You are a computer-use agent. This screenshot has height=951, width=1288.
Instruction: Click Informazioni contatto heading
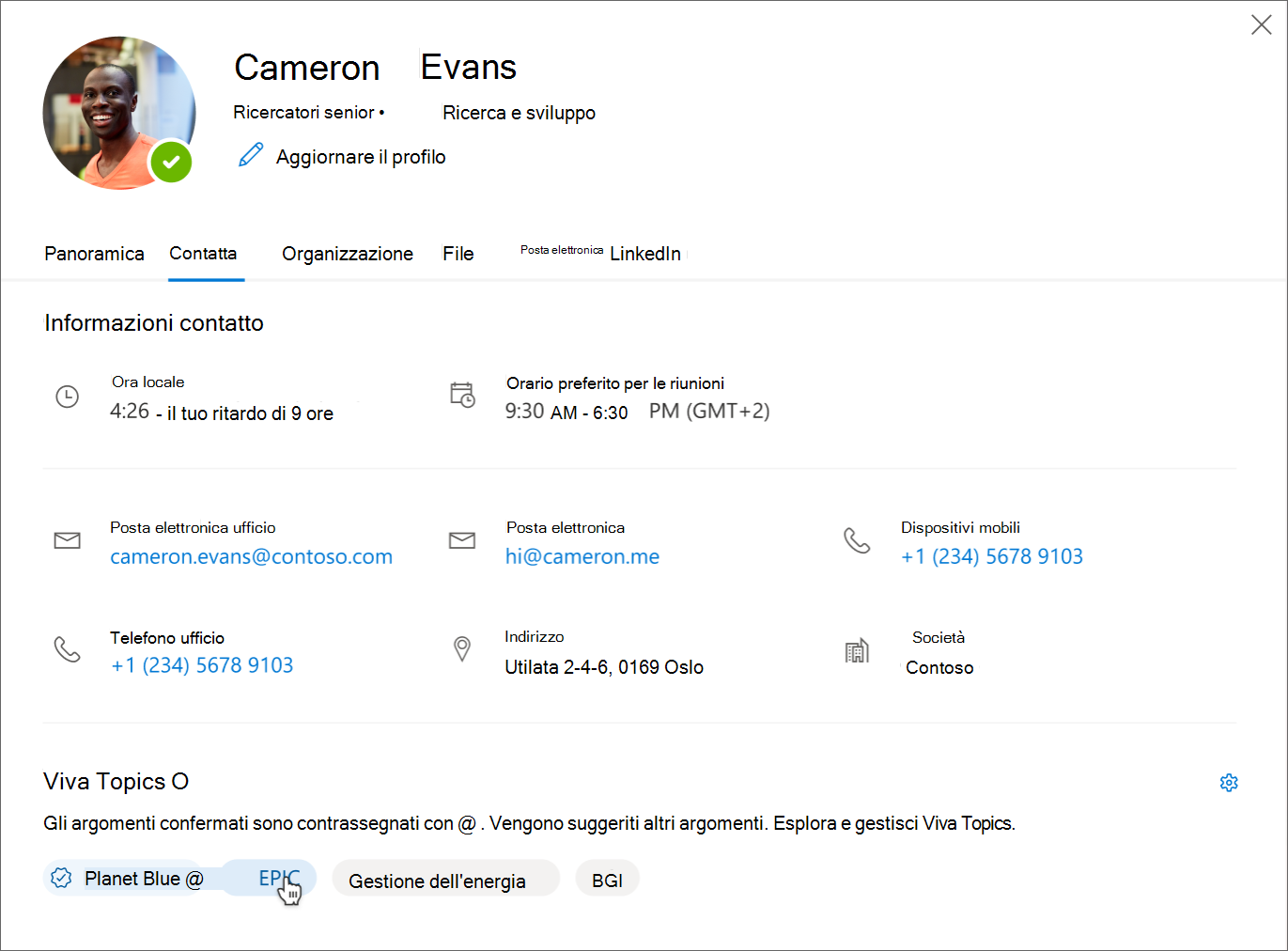click(x=154, y=323)
